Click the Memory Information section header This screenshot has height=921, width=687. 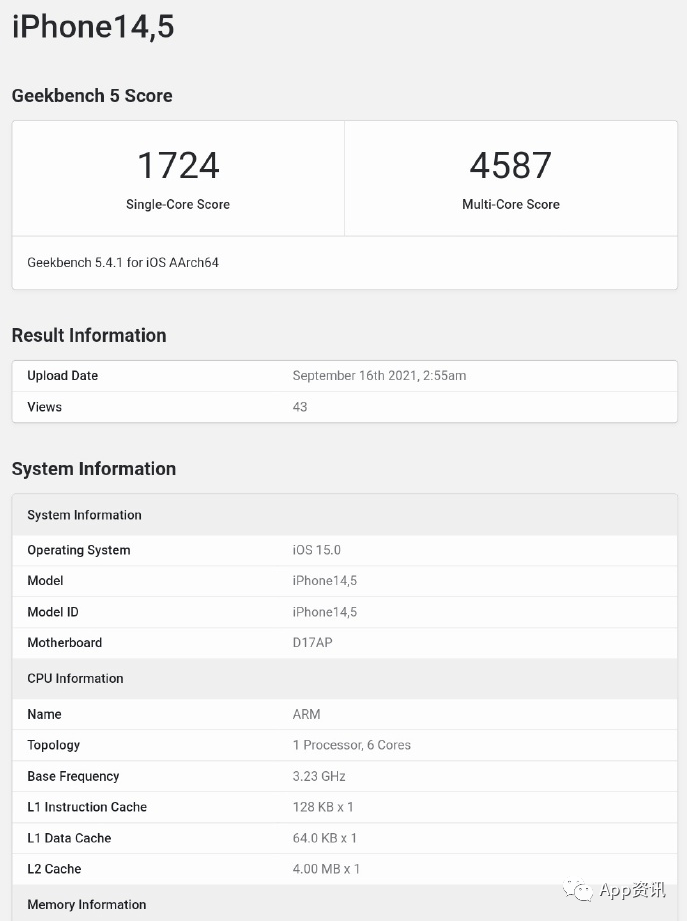pos(87,904)
